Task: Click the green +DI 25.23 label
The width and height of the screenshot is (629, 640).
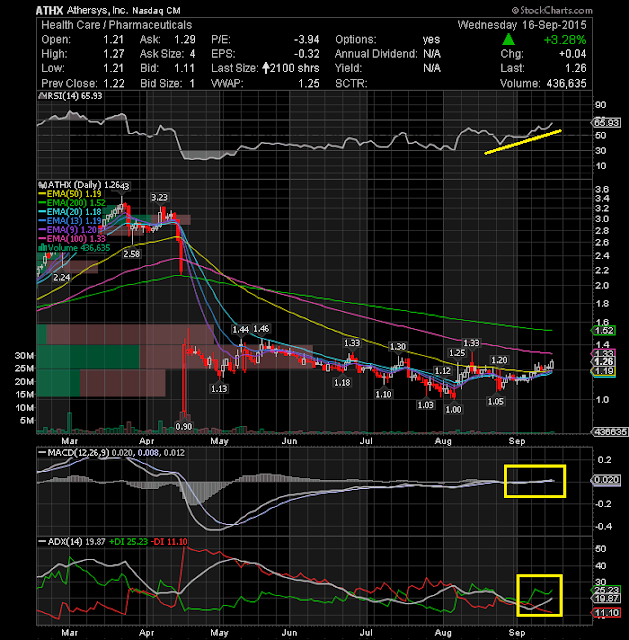Action: click(x=128, y=542)
